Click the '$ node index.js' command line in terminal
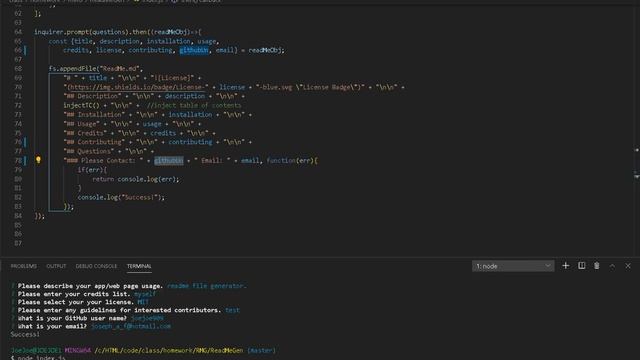 point(38,358)
